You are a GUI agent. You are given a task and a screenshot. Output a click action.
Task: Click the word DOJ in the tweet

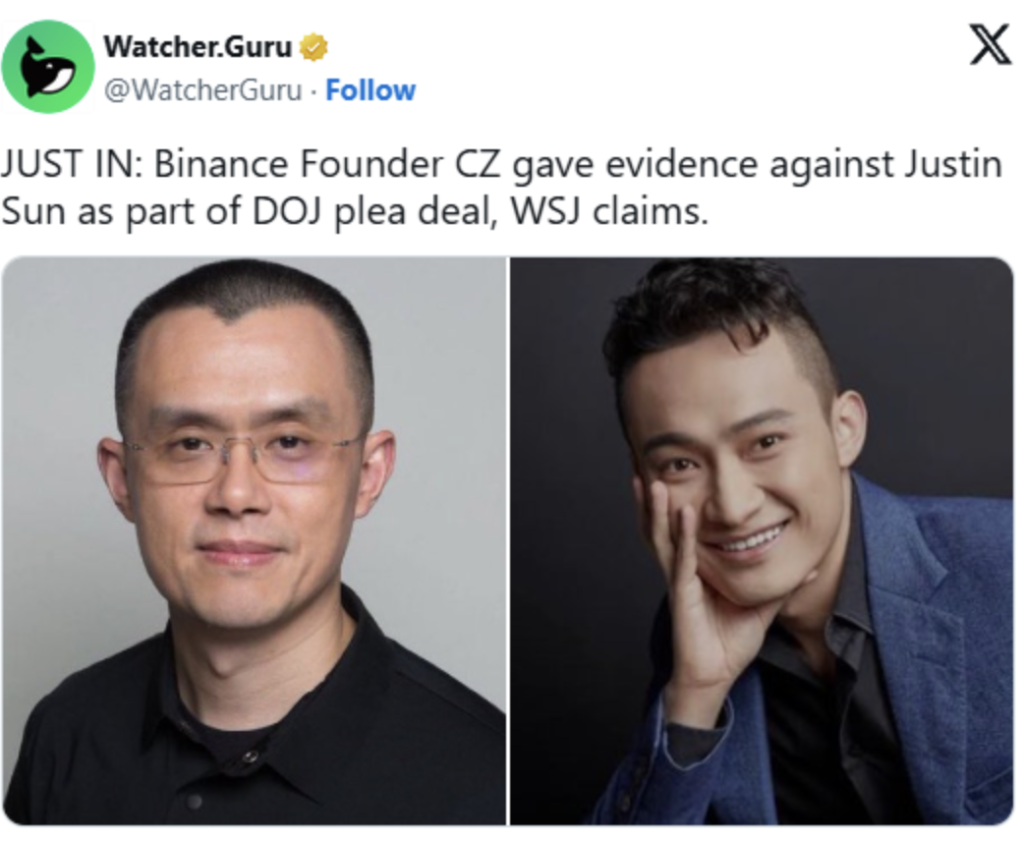(287, 212)
